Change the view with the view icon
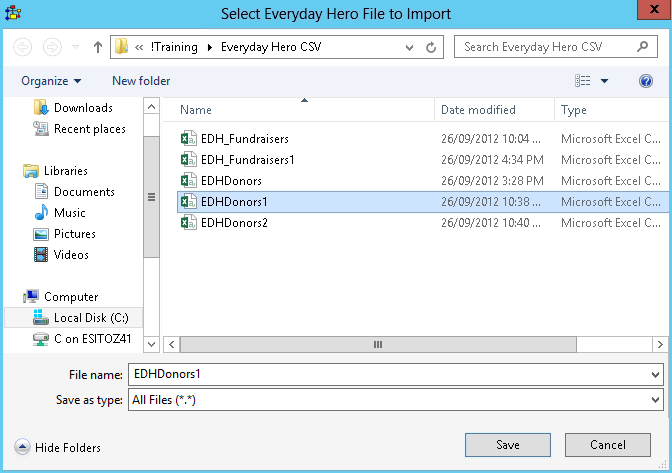 (582, 81)
